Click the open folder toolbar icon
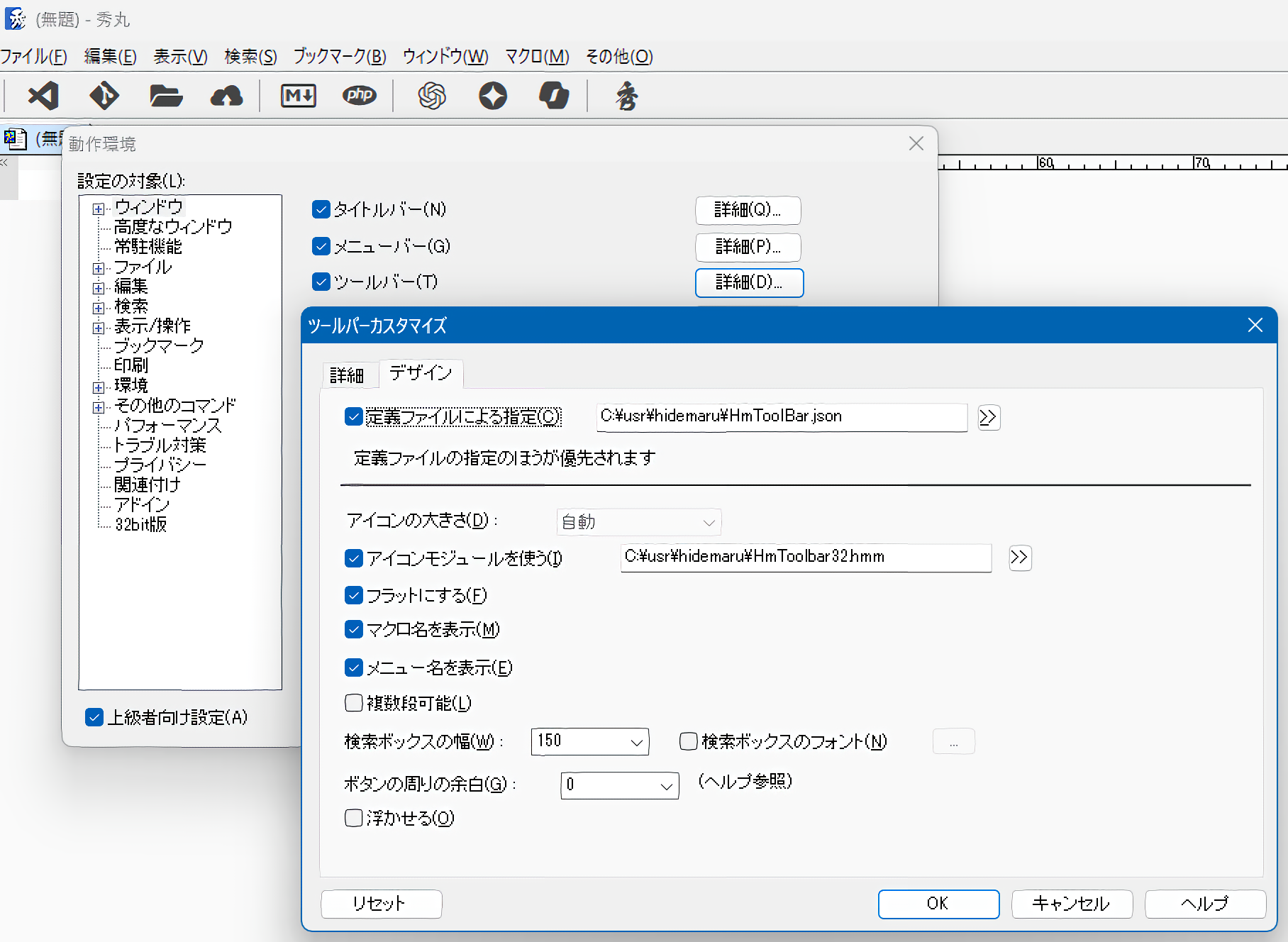 tap(166, 96)
